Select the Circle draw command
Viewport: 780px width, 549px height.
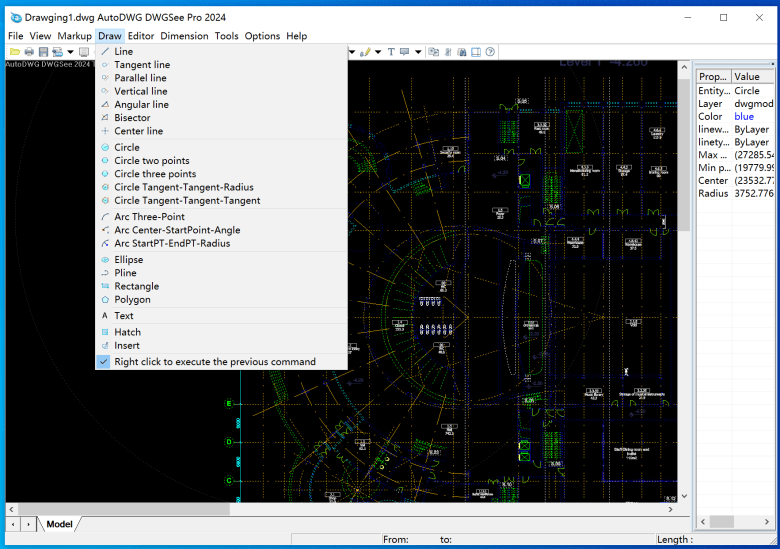pos(221,147)
